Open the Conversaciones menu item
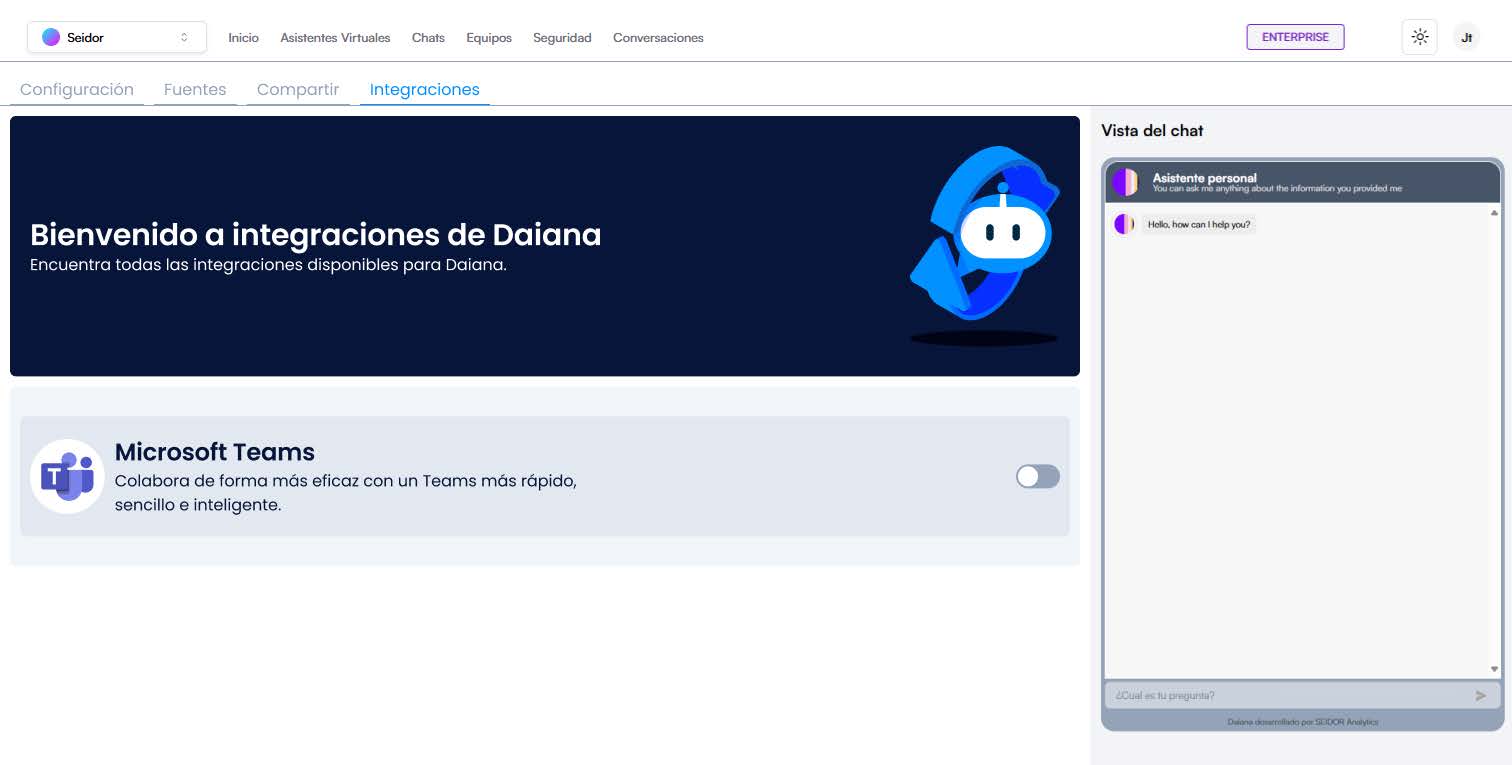Screen dimensions: 1512x765 [x=658, y=38]
